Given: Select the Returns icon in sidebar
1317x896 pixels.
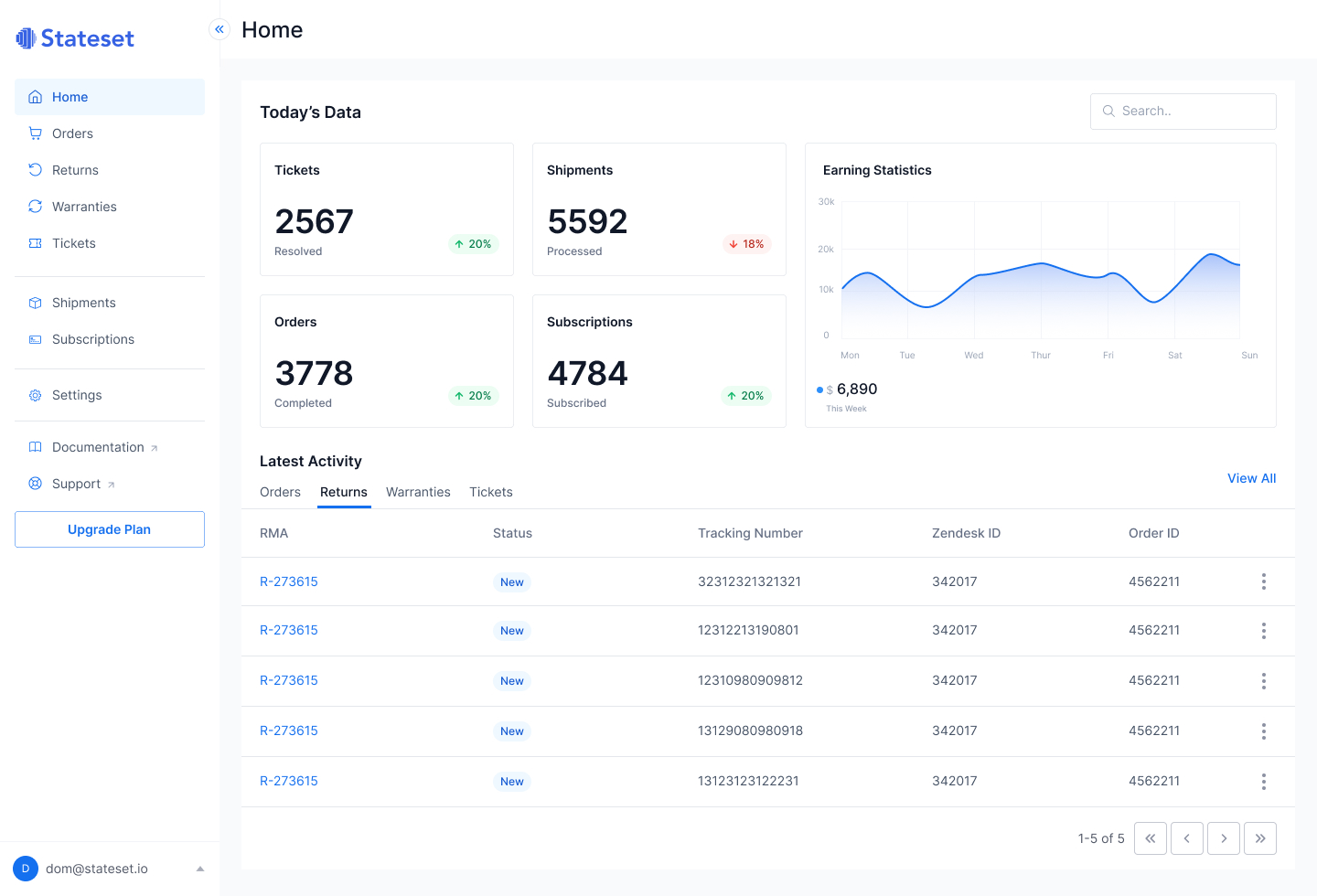Looking at the screenshot, I should point(35,169).
